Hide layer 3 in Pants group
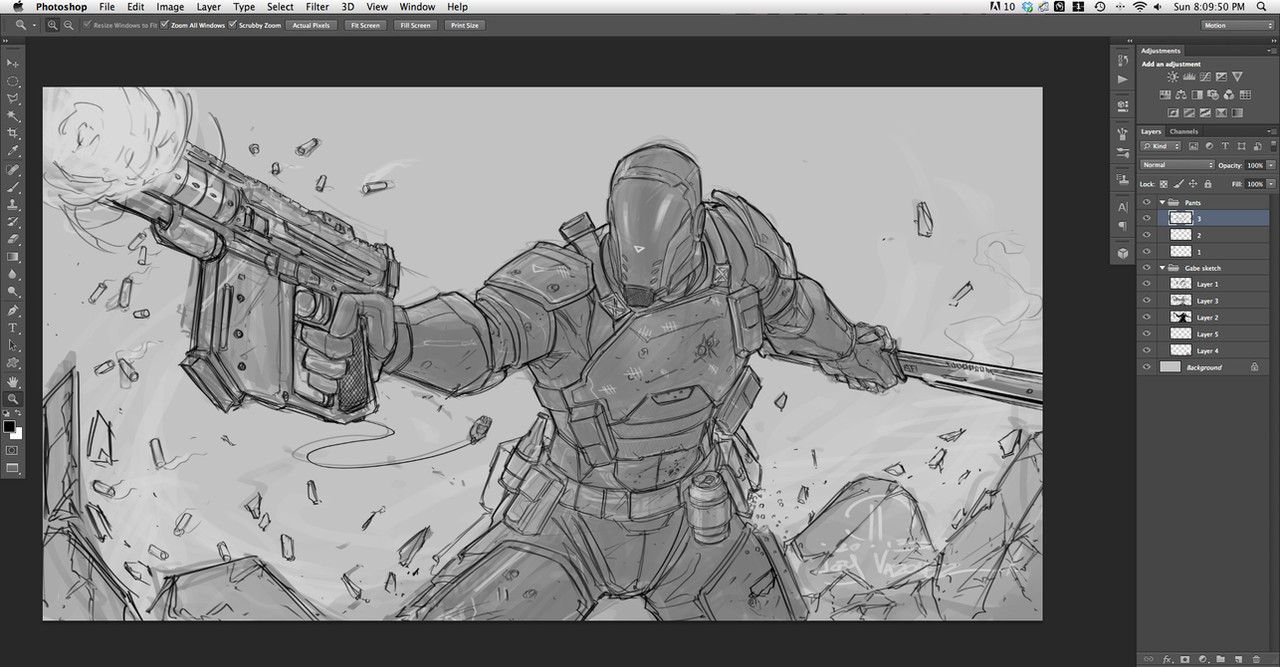Viewport: 1280px width, 667px height. [x=1146, y=218]
